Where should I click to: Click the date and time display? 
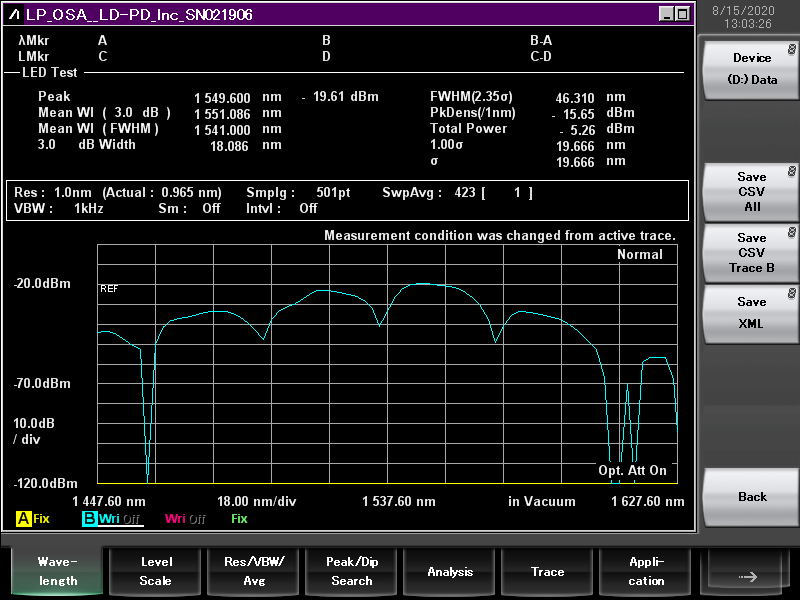[748, 16]
